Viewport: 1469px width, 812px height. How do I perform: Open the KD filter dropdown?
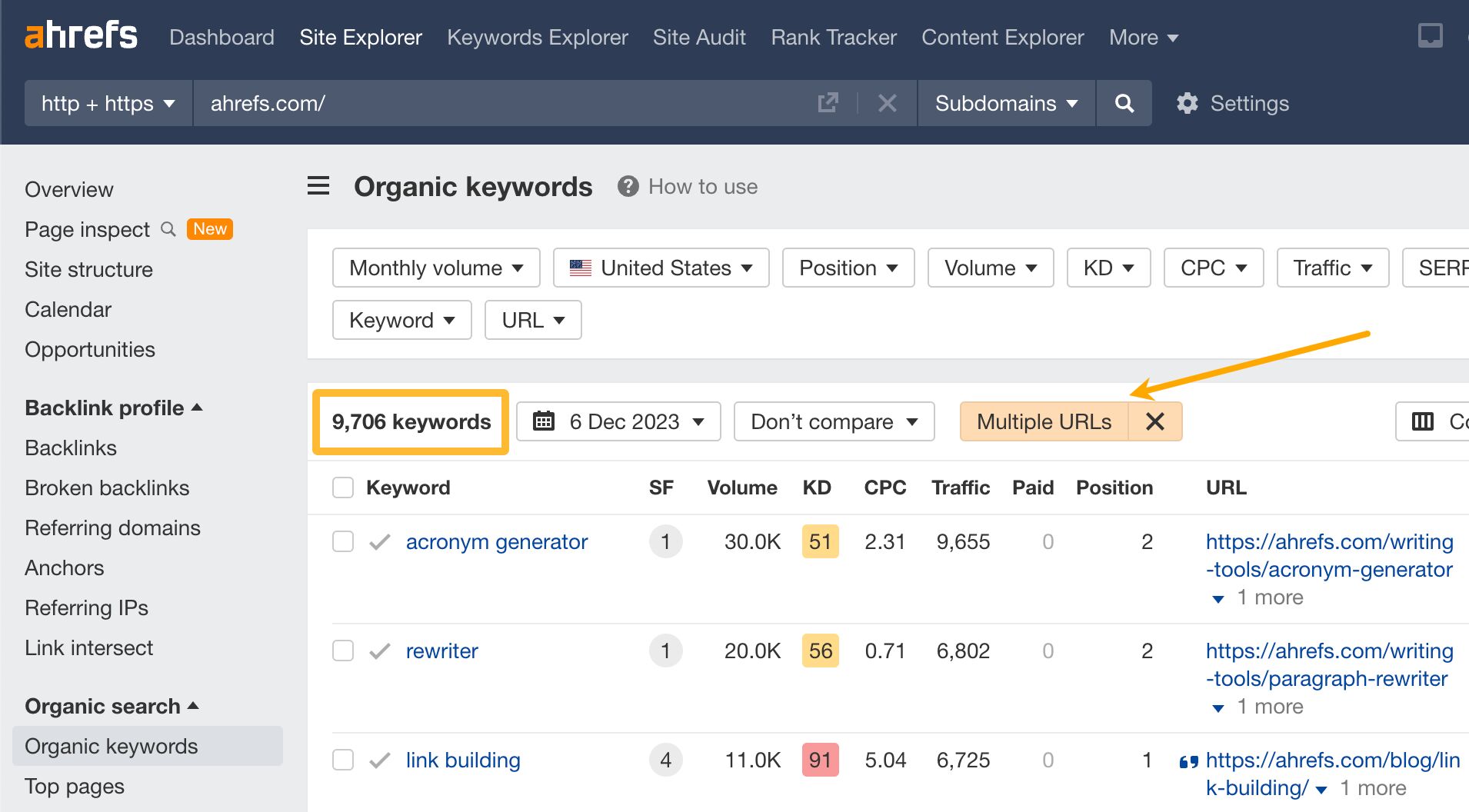pyautogui.click(x=1108, y=268)
